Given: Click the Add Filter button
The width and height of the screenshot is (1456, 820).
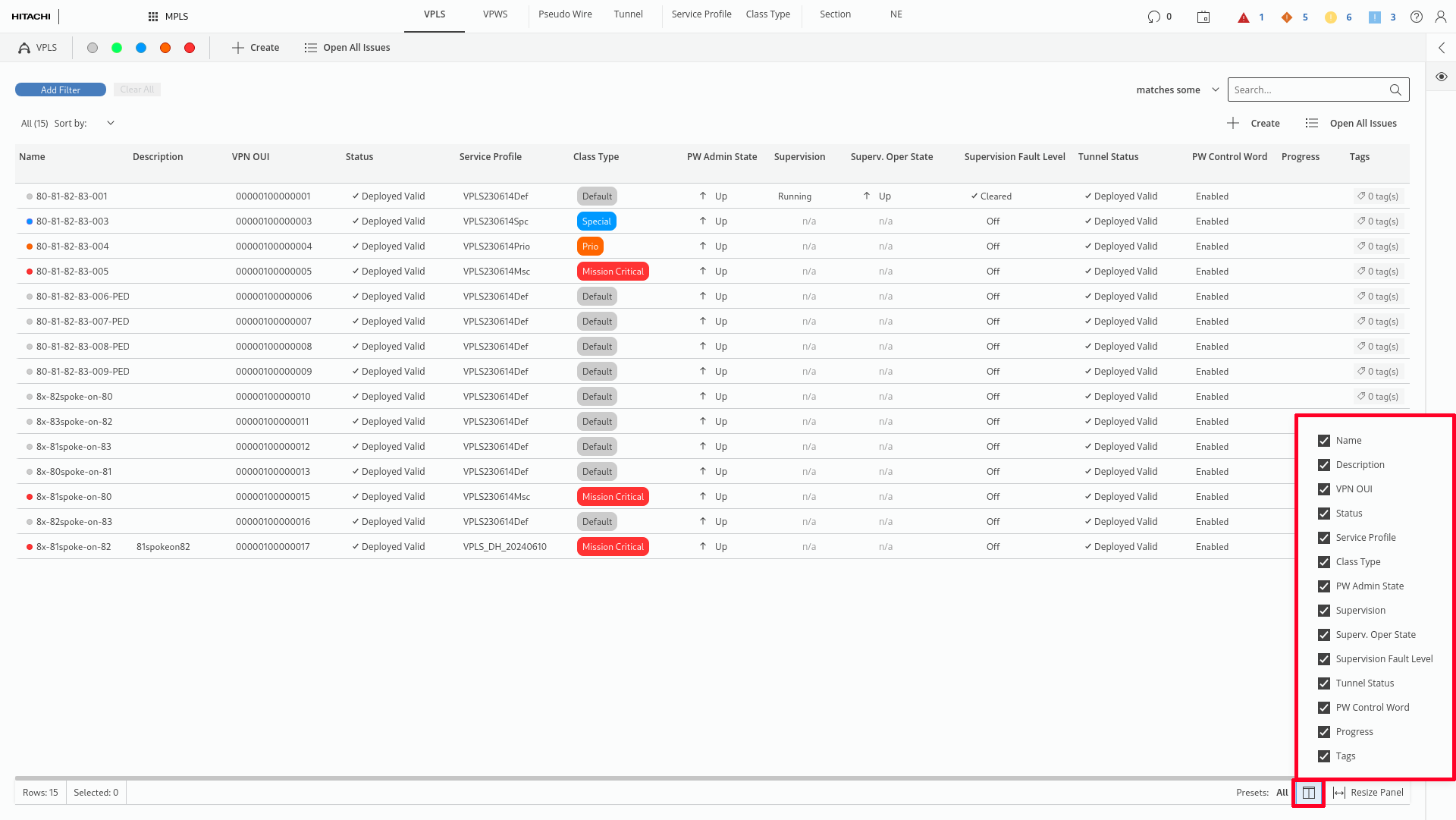Looking at the screenshot, I should click(x=61, y=90).
